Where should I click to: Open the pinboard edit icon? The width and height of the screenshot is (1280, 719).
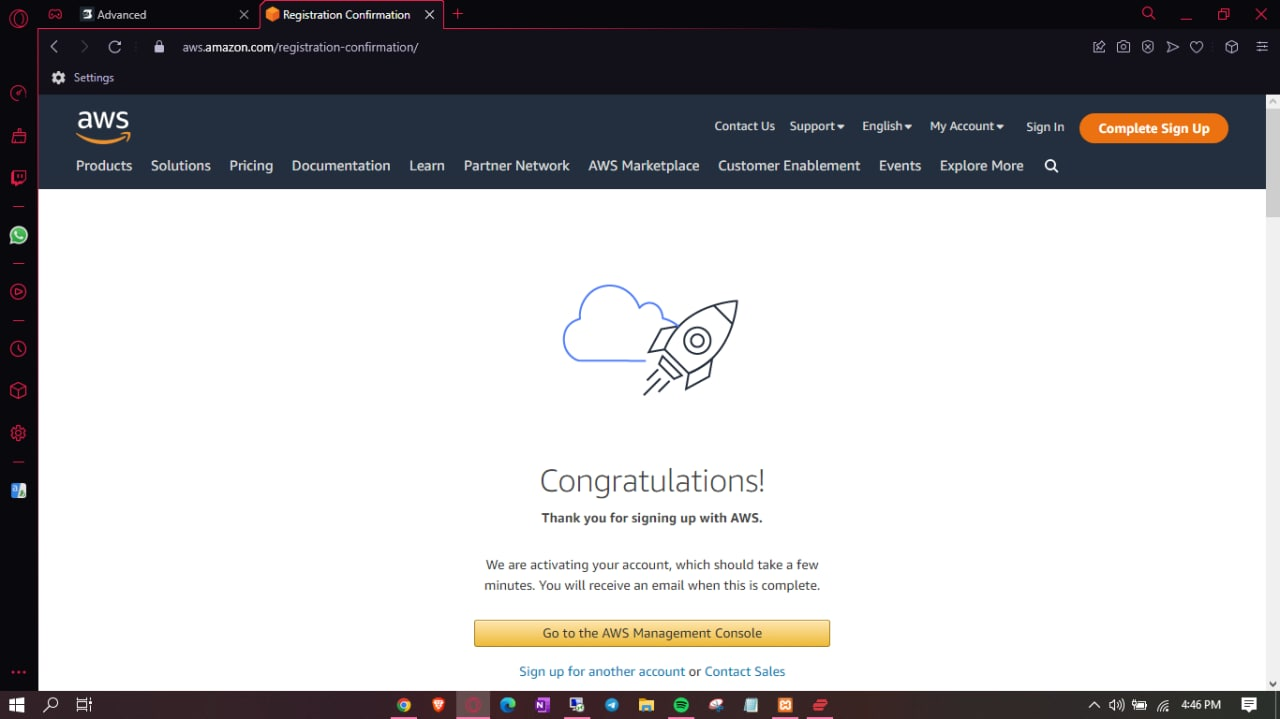(x=1099, y=47)
